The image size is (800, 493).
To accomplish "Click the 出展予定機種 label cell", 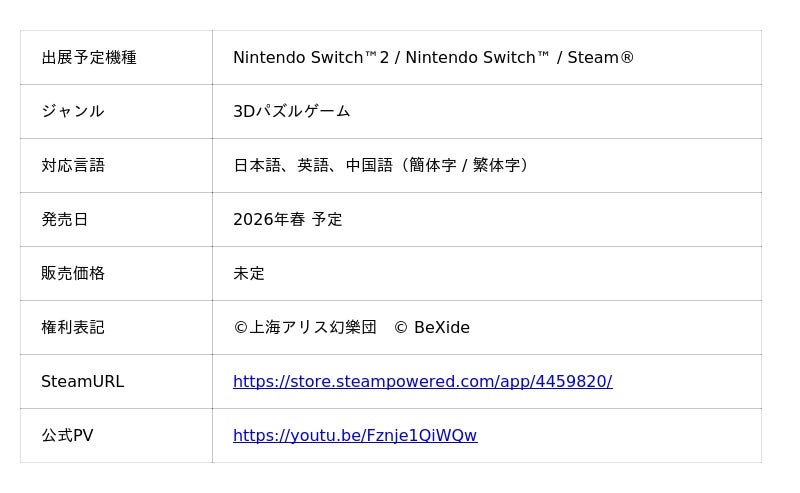I will click(89, 58).
